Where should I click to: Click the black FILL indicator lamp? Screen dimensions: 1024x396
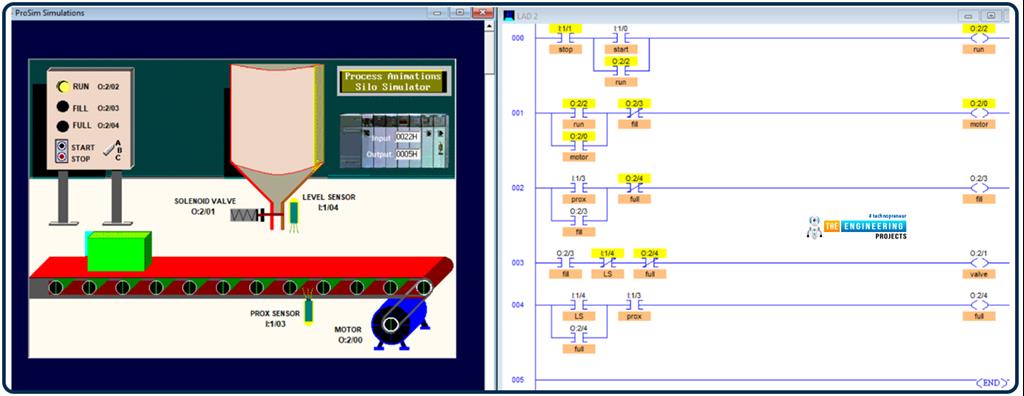pos(63,108)
